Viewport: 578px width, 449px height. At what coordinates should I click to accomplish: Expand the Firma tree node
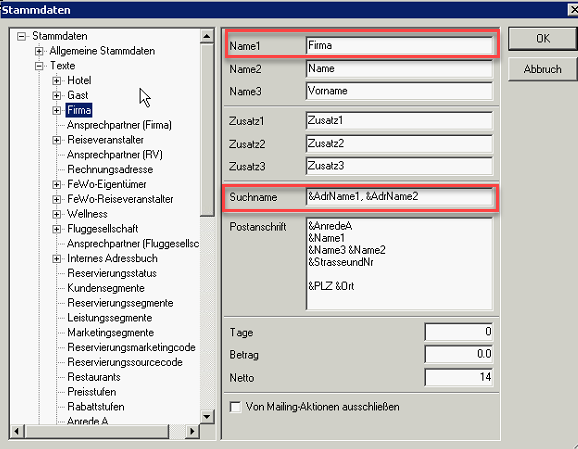pyautogui.click(x=56, y=110)
